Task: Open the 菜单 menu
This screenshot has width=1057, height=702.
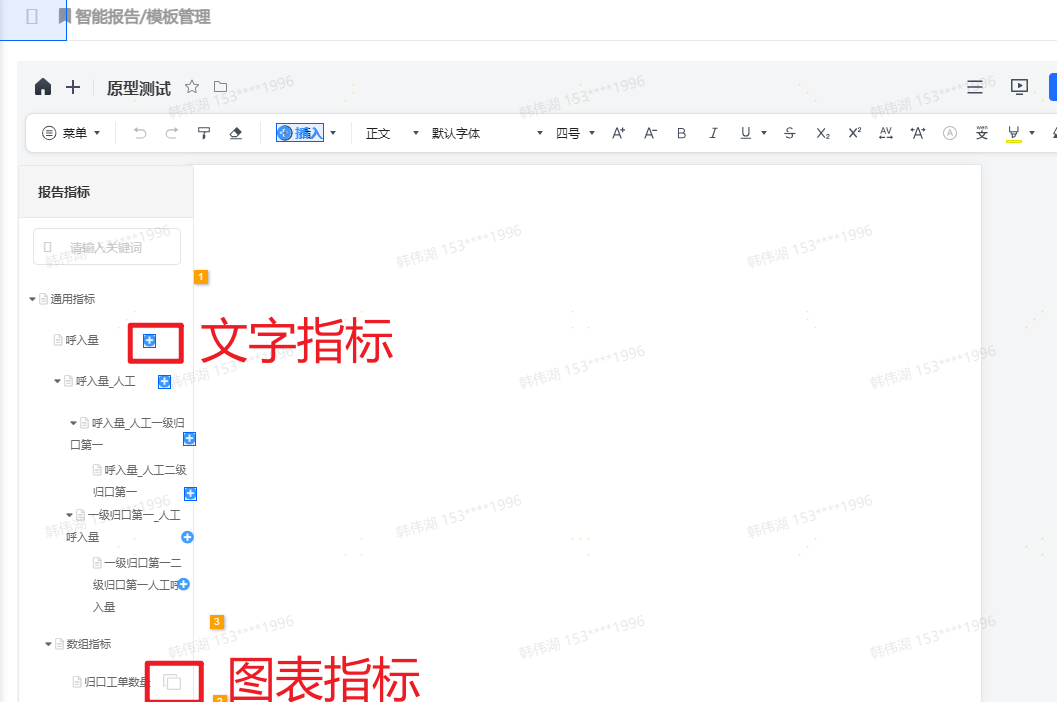Action: [x=71, y=133]
